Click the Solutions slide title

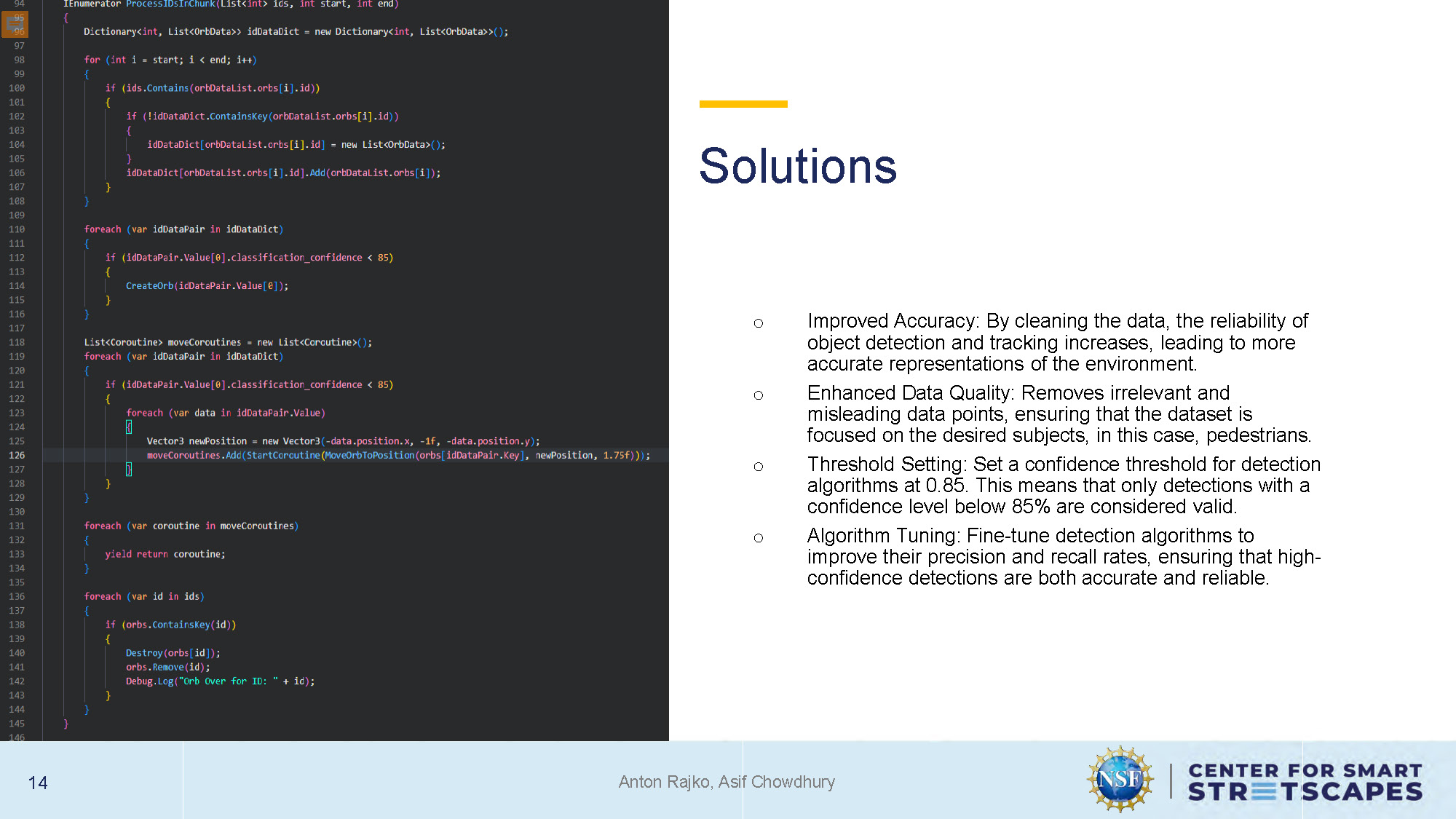point(798,166)
